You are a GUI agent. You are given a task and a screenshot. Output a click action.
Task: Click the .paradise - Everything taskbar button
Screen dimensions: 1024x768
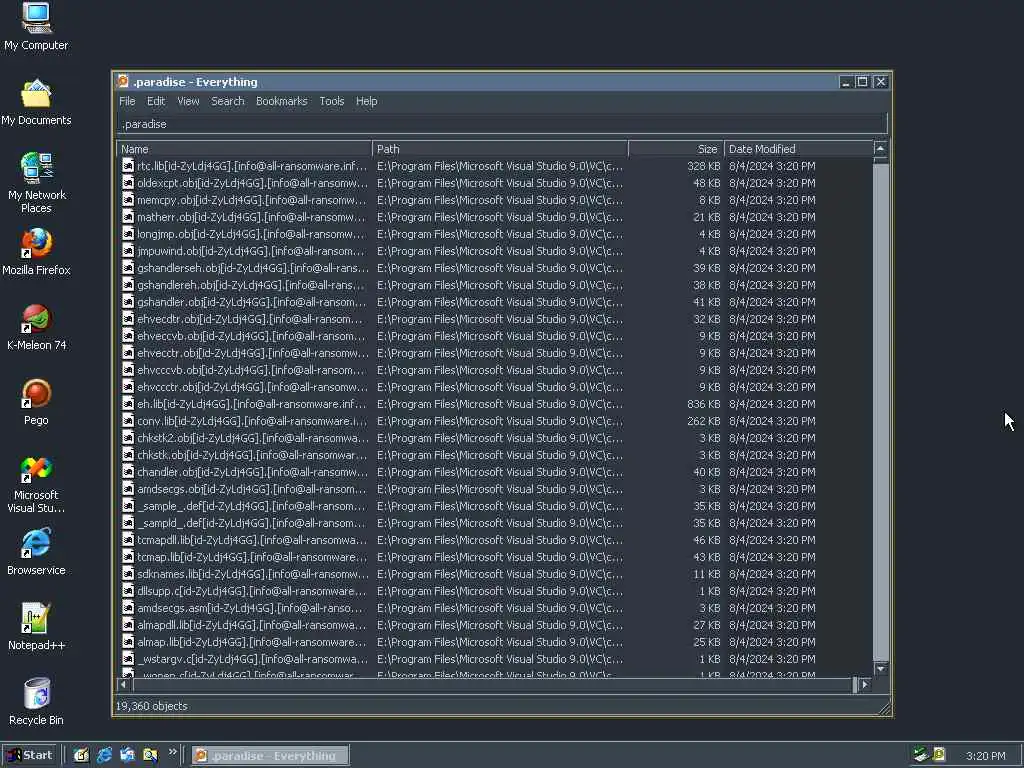click(270, 756)
